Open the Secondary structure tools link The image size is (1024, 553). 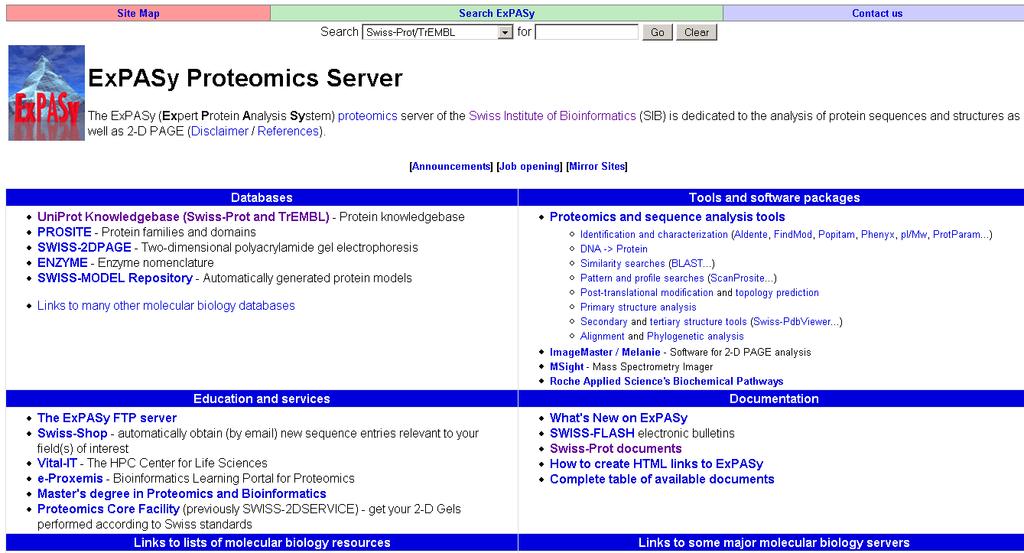(x=603, y=322)
